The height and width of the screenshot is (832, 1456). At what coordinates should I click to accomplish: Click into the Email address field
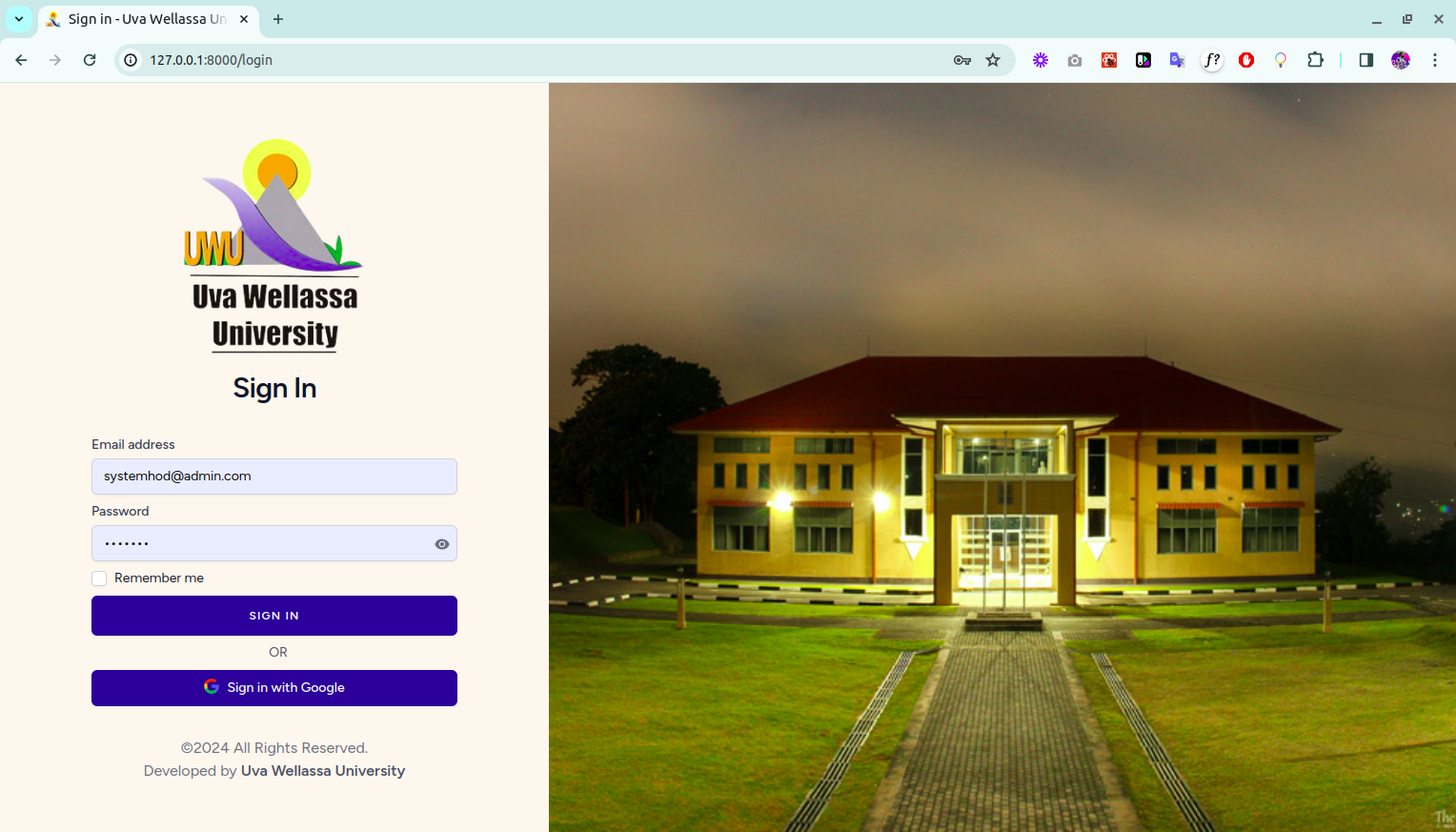tap(274, 477)
